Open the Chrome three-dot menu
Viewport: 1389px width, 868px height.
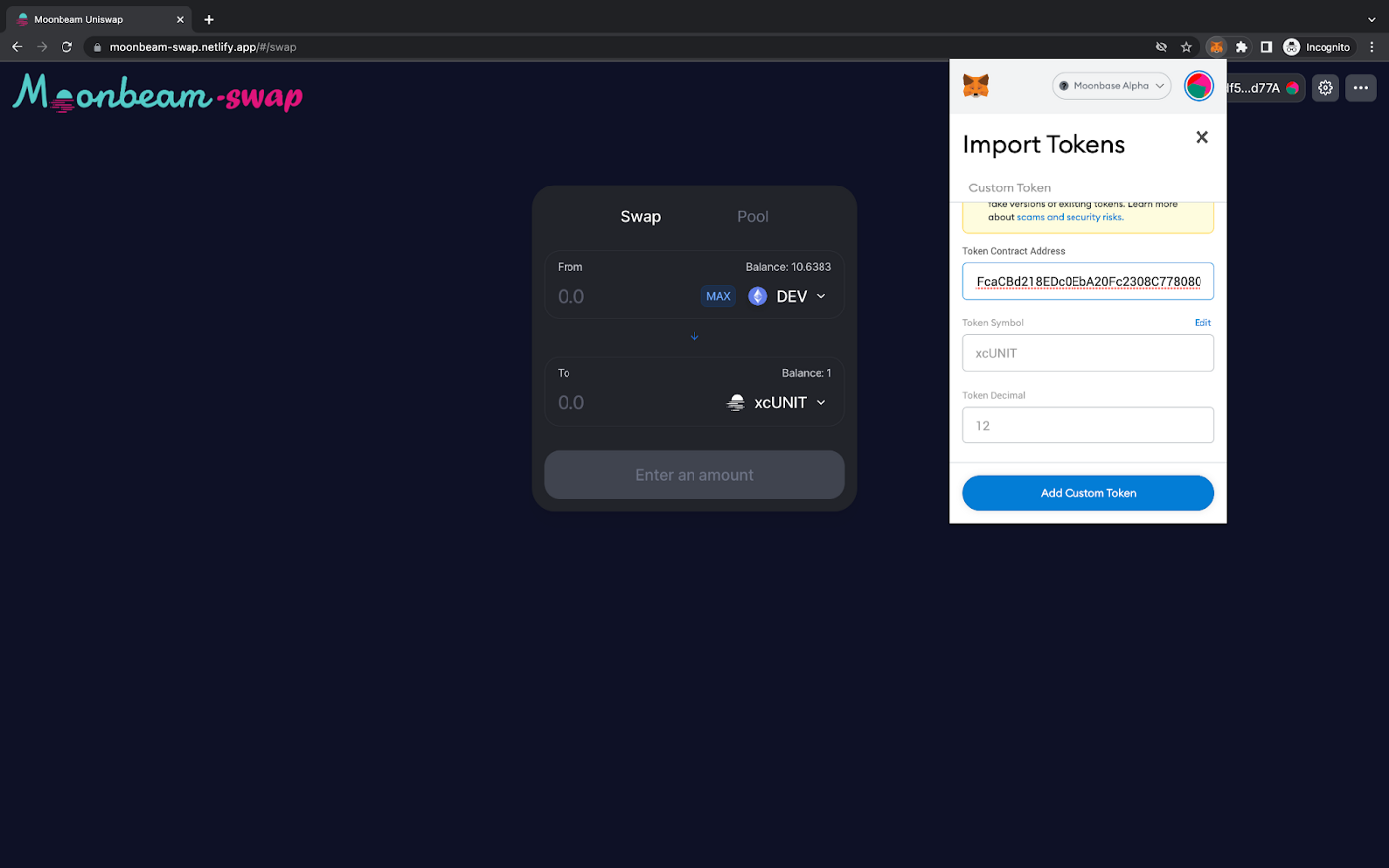1372,47
